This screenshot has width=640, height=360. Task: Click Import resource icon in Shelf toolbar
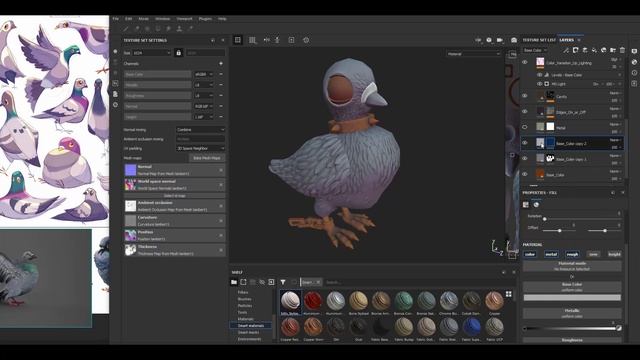coord(271,282)
